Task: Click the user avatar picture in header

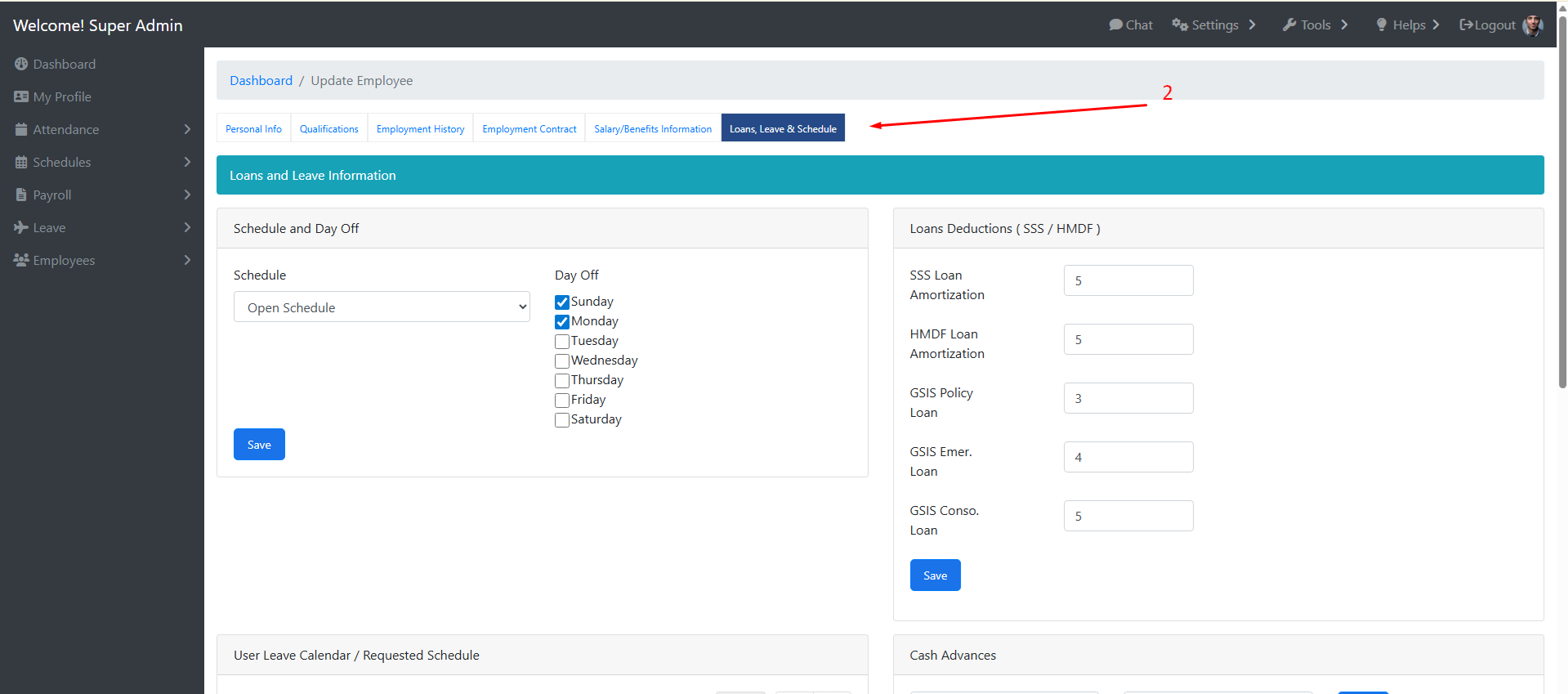Action: coord(1532,25)
